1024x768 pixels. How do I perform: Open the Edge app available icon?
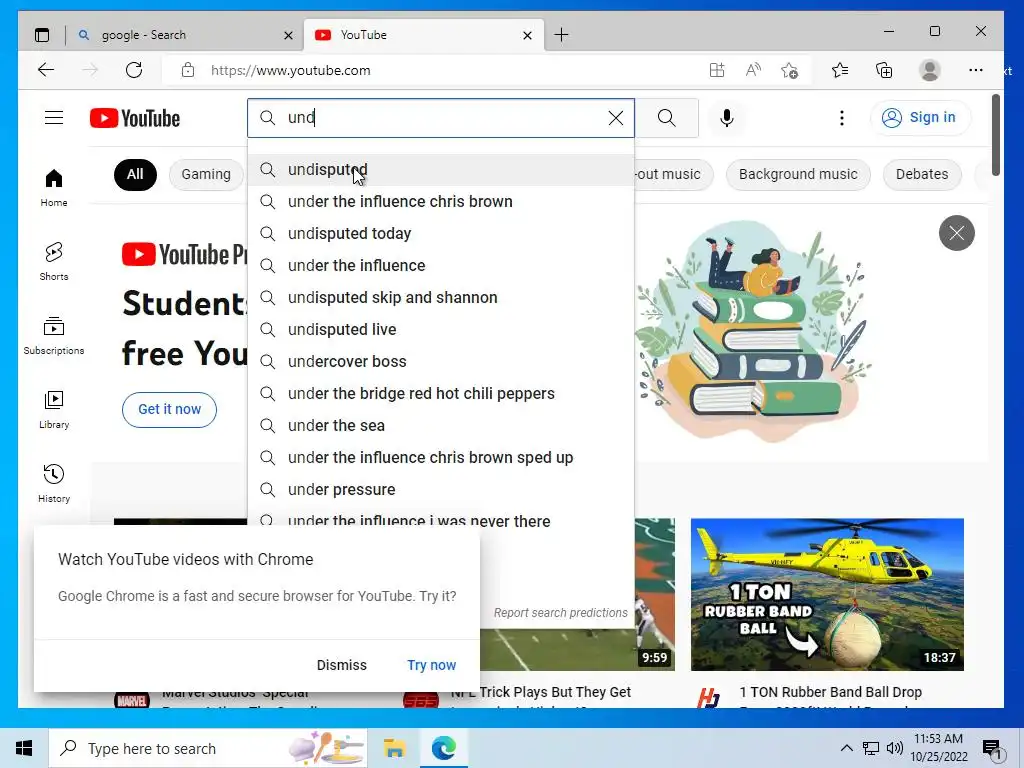716,70
